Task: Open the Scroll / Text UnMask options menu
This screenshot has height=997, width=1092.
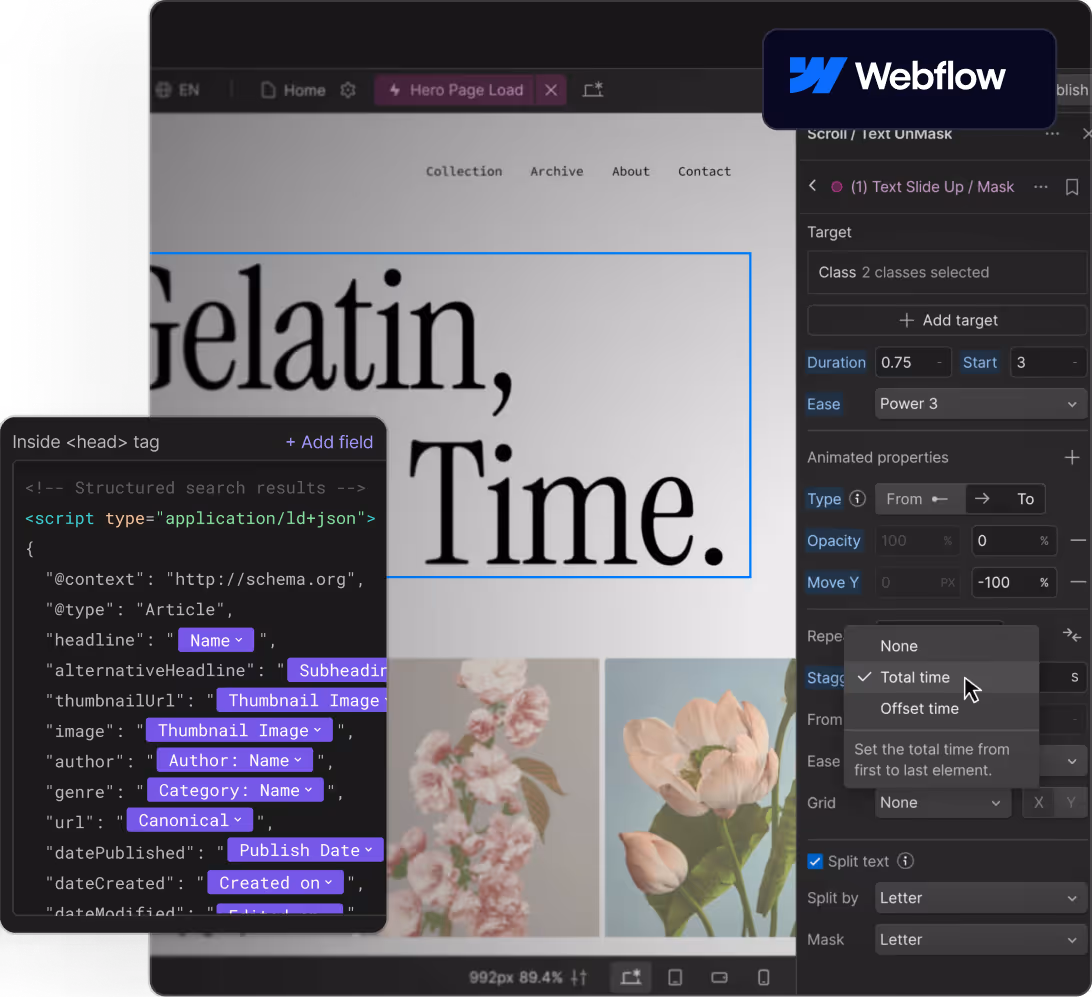Action: 1052,134
